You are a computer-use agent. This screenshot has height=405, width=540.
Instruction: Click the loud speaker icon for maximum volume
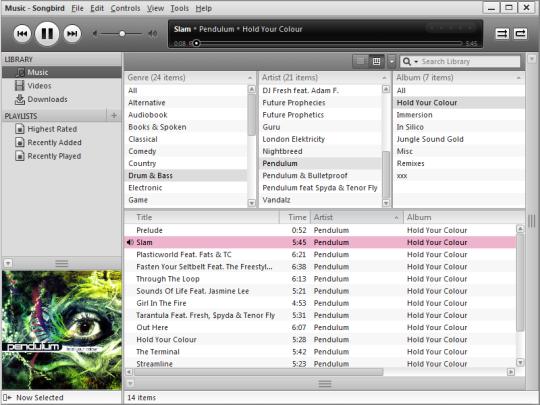(x=153, y=33)
